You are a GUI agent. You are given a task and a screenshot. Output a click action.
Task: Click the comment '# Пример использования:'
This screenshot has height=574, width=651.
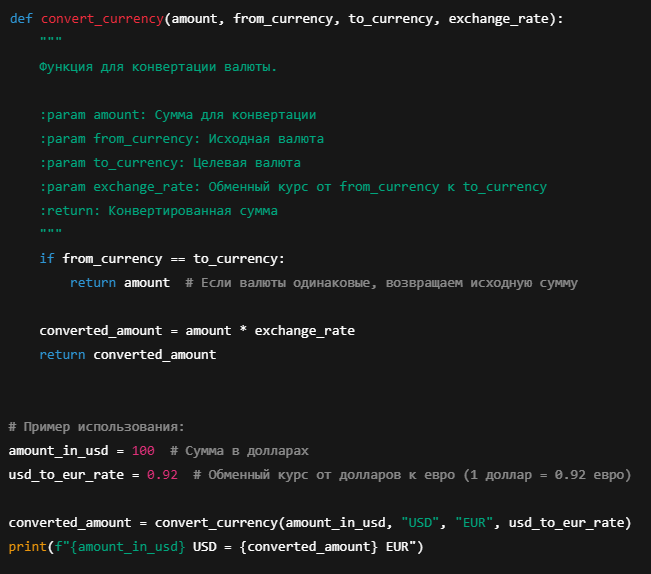pyautogui.click(x=96, y=427)
